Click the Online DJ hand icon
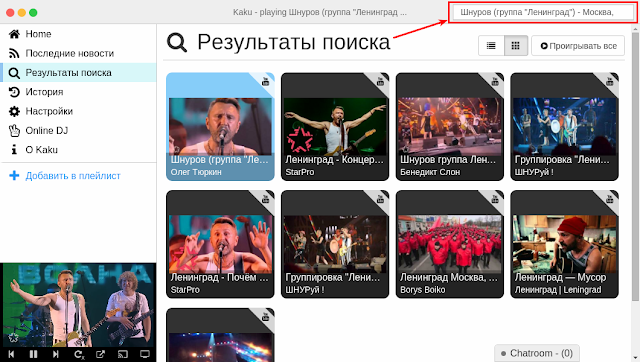 tap(14, 131)
